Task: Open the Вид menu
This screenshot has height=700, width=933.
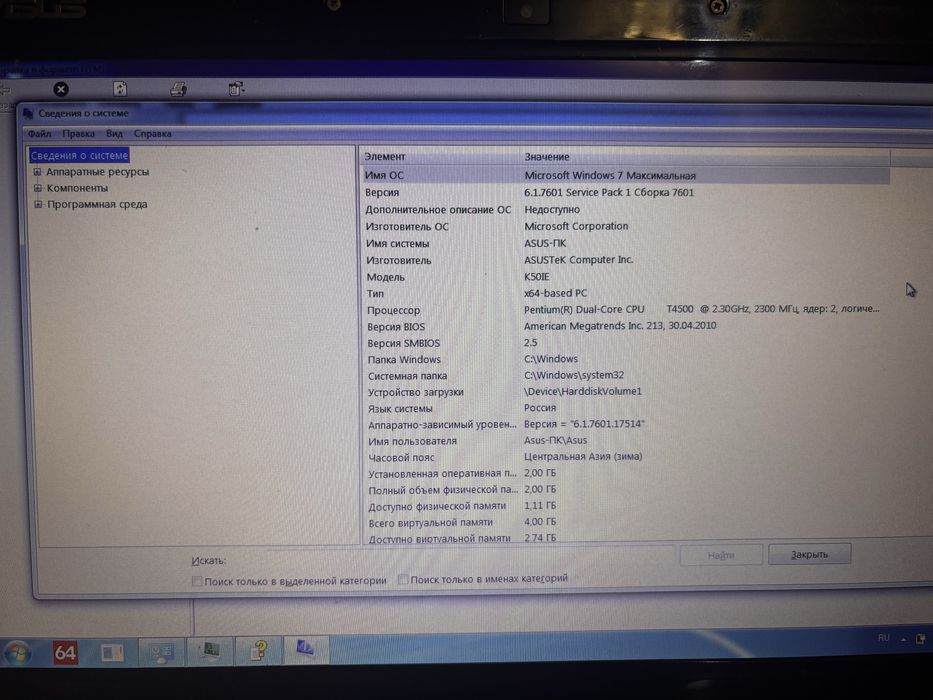Action: (x=114, y=133)
